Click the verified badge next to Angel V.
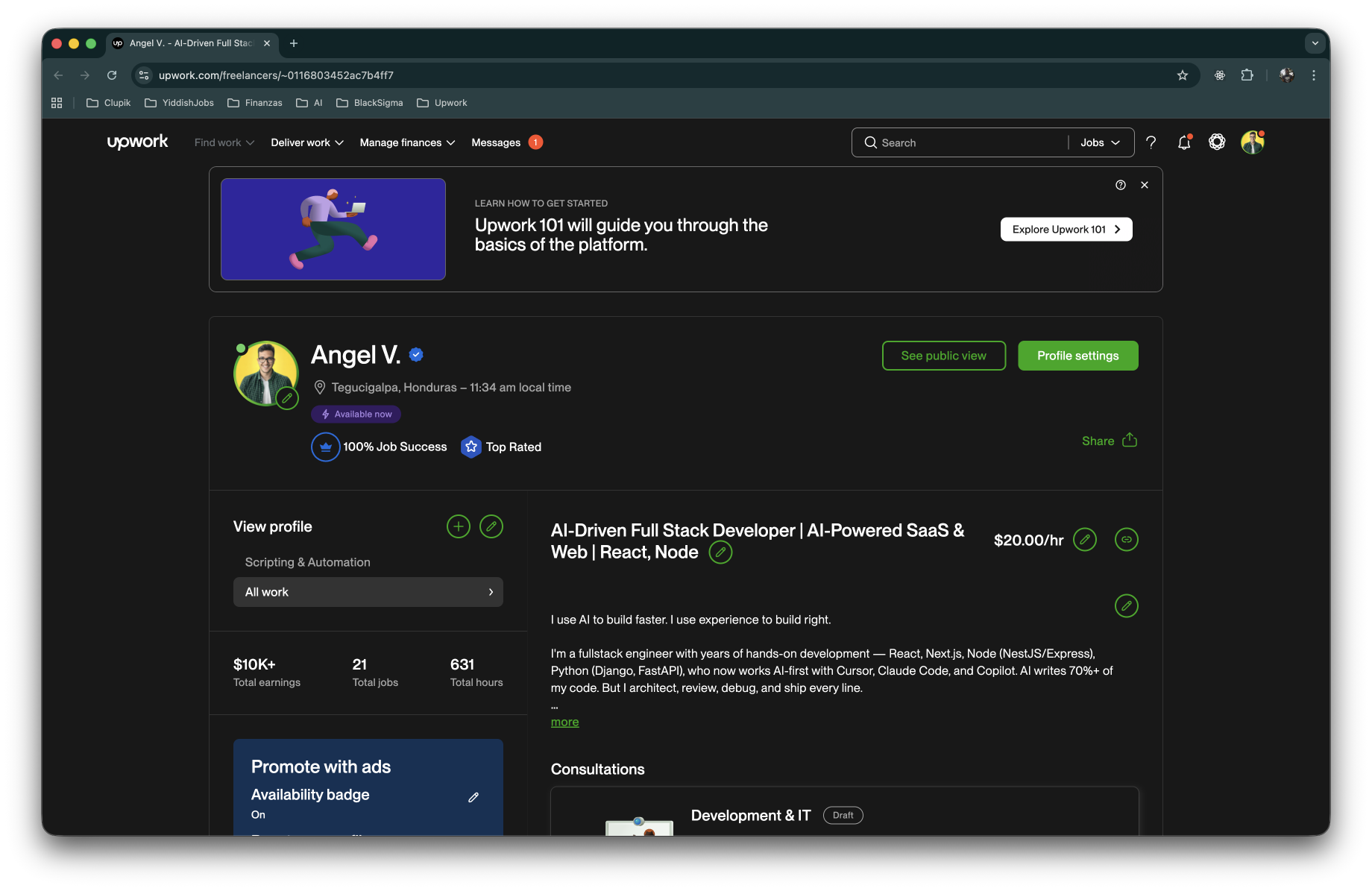The image size is (1372, 891). (x=416, y=355)
